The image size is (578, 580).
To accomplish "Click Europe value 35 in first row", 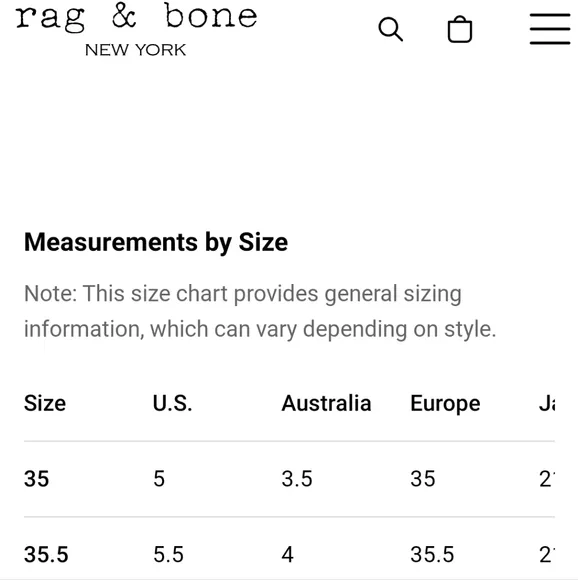I will coord(423,479).
